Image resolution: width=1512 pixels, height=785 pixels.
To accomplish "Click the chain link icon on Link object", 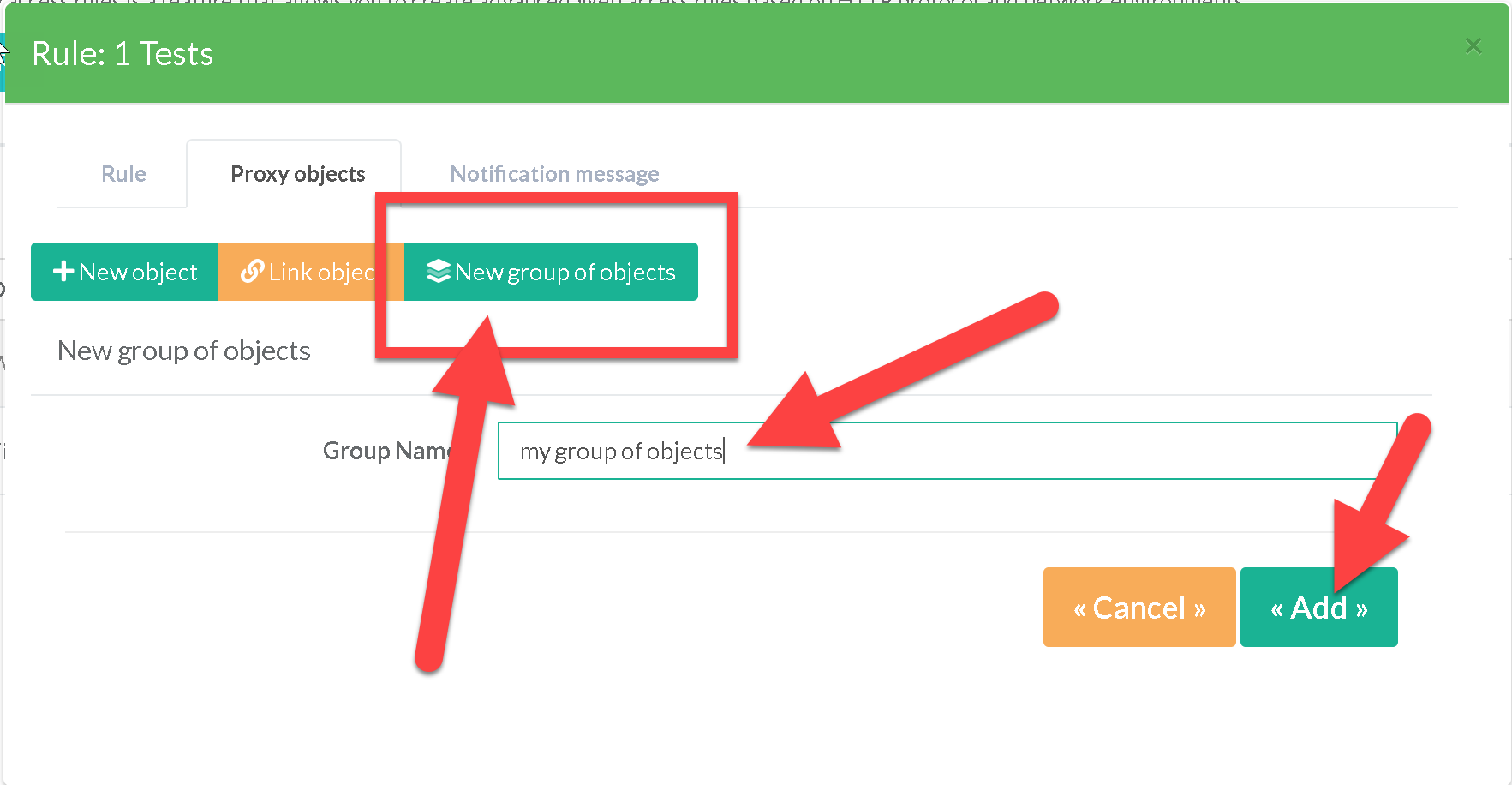I will click(252, 272).
